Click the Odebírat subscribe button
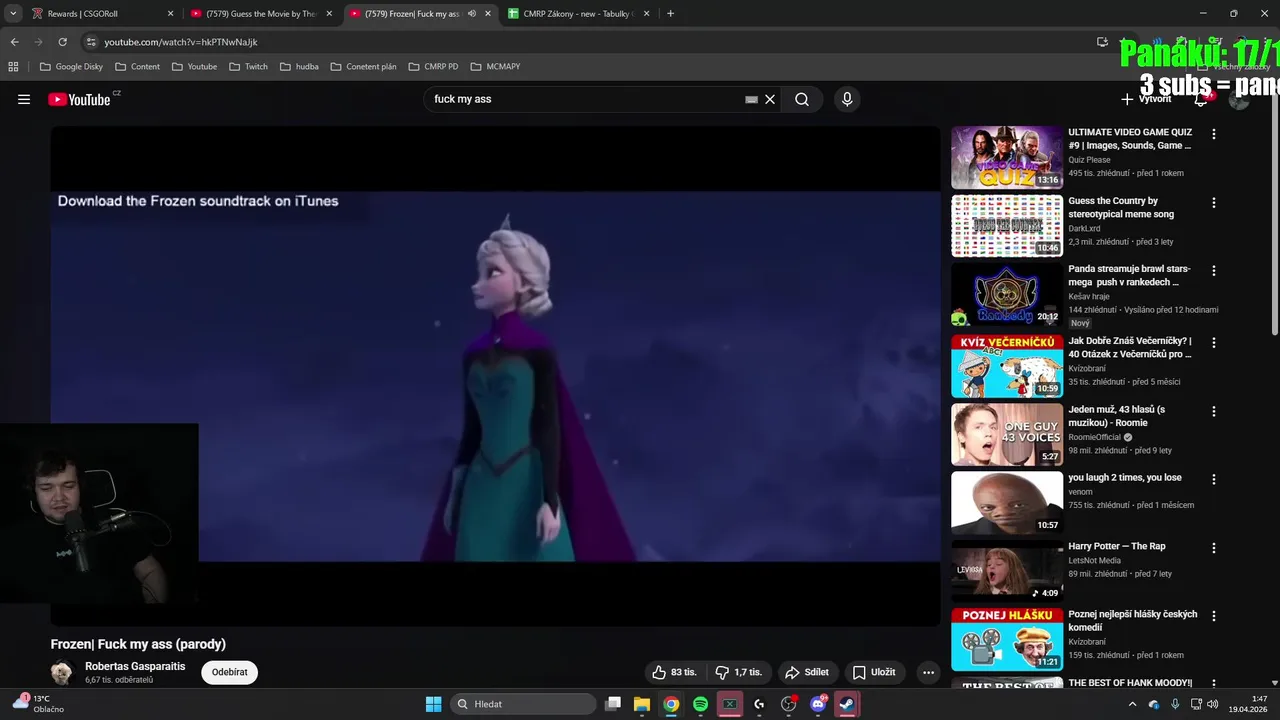 [229, 672]
